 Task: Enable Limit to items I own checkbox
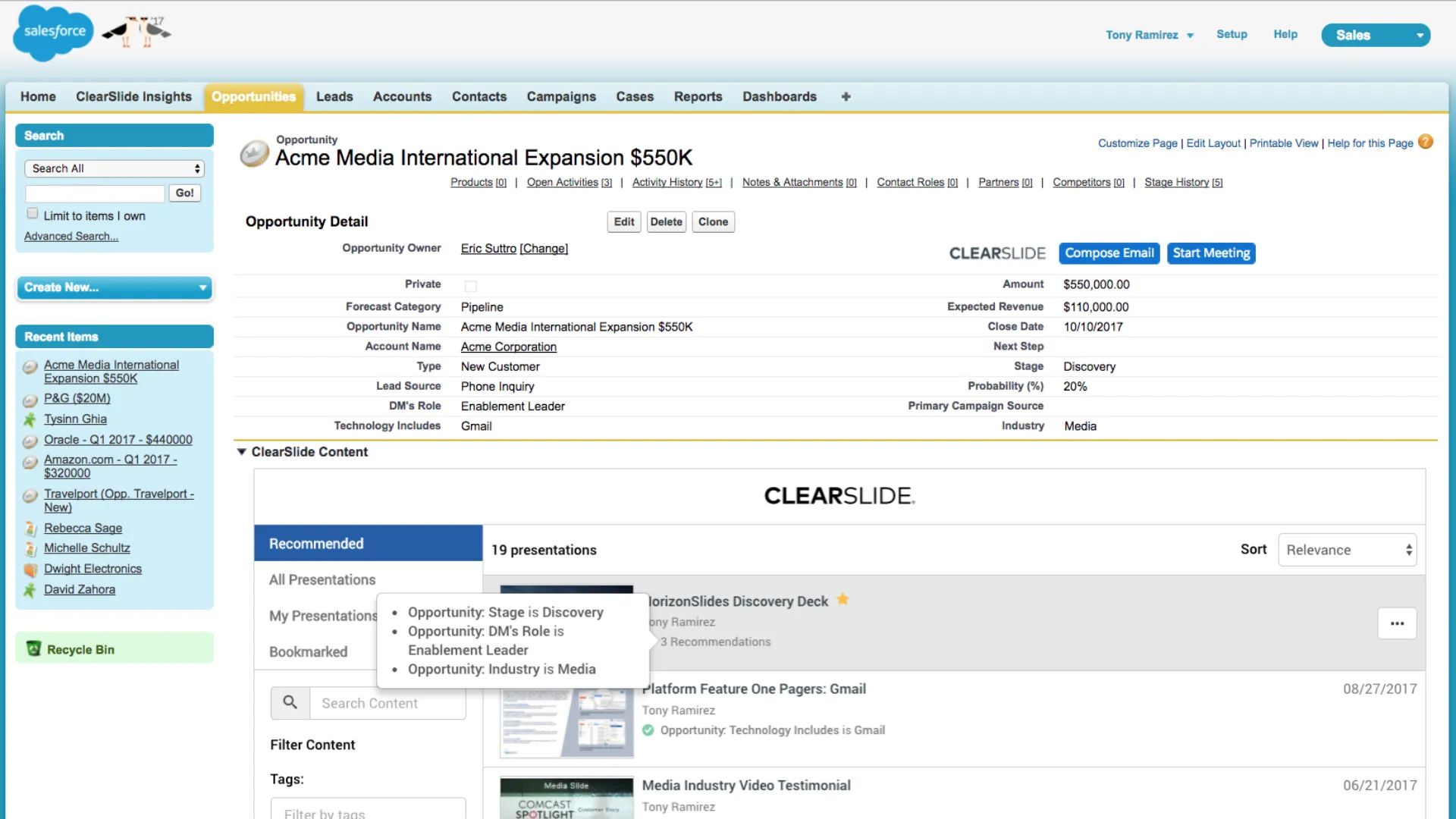click(33, 214)
